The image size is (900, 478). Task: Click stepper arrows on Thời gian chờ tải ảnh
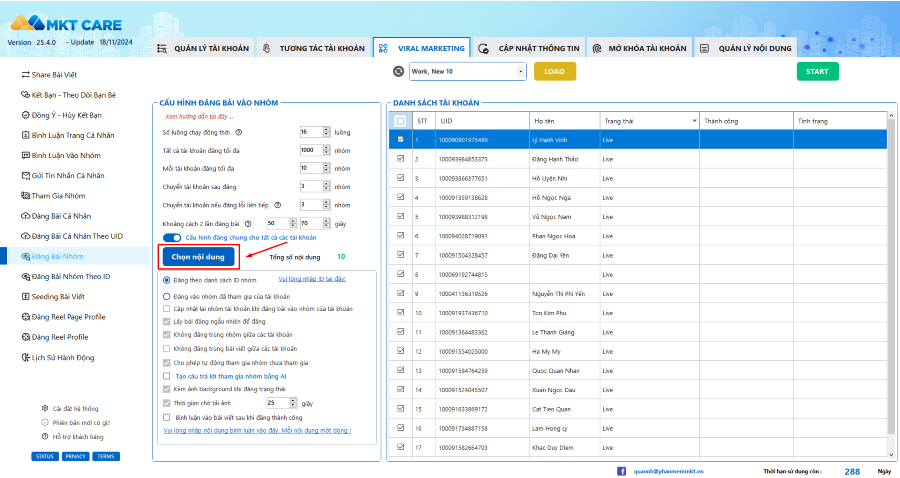point(294,402)
